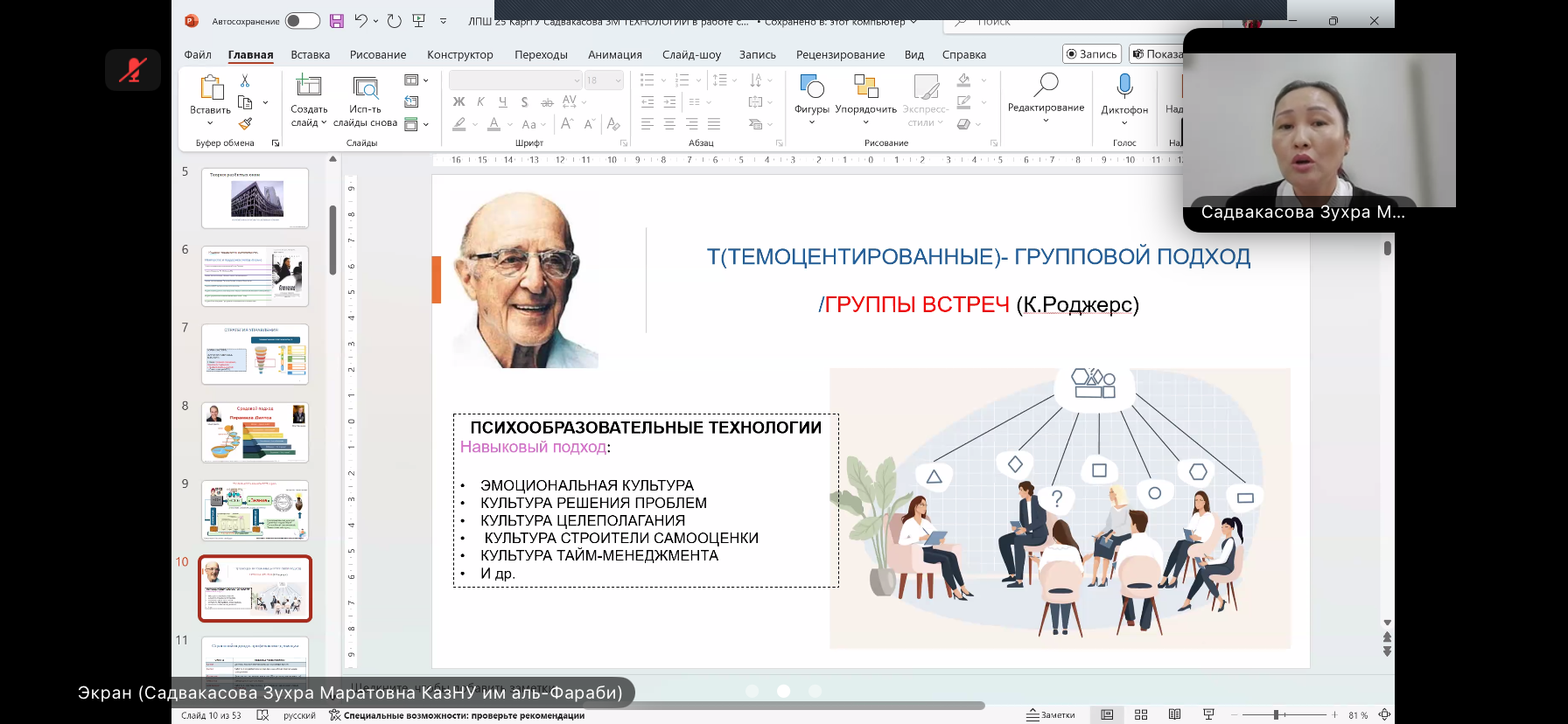Start Slide Show from status bar
Viewport: 1568px width, 724px height.
[1208, 714]
